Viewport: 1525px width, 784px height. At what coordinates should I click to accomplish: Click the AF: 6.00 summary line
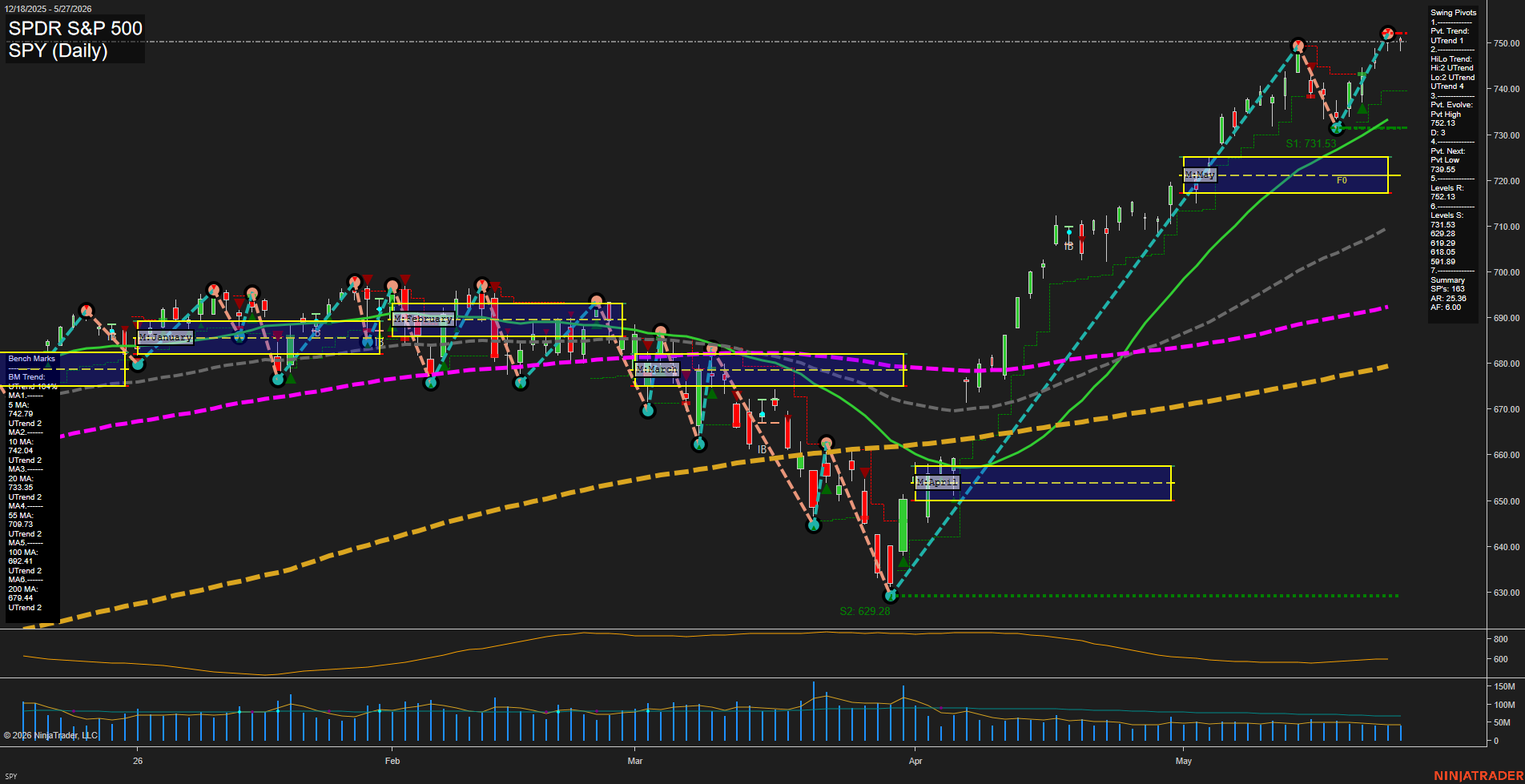(x=1446, y=308)
